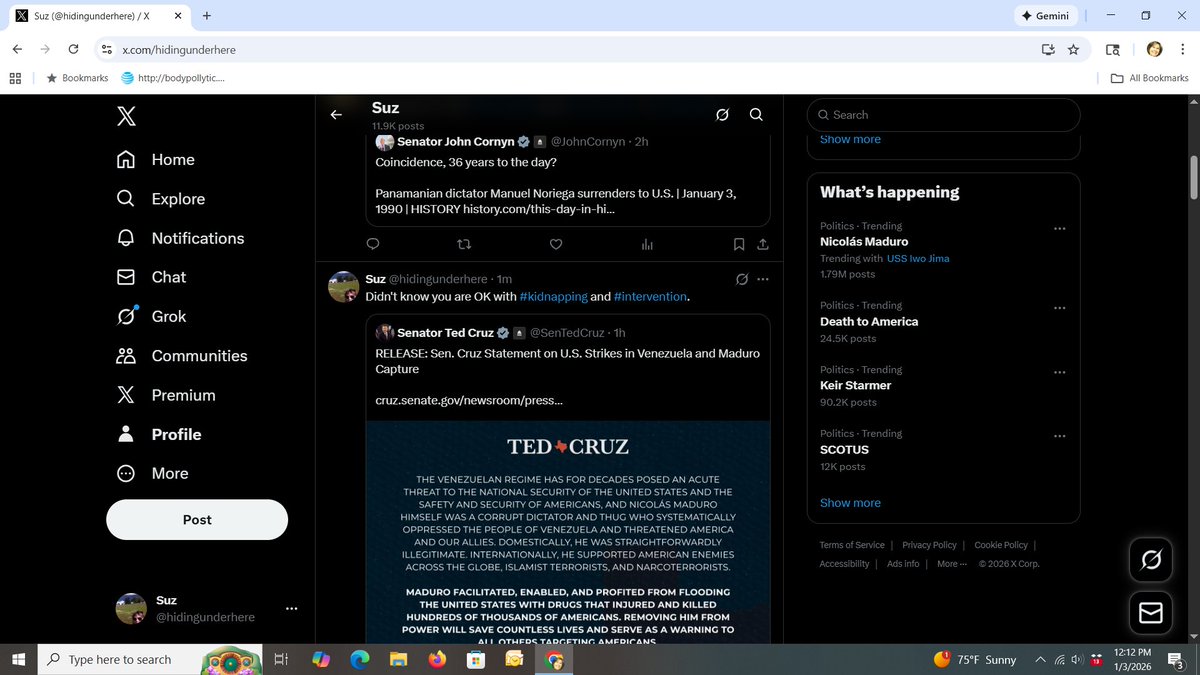Search Suz's posts with magnifier icon

click(x=756, y=115)
